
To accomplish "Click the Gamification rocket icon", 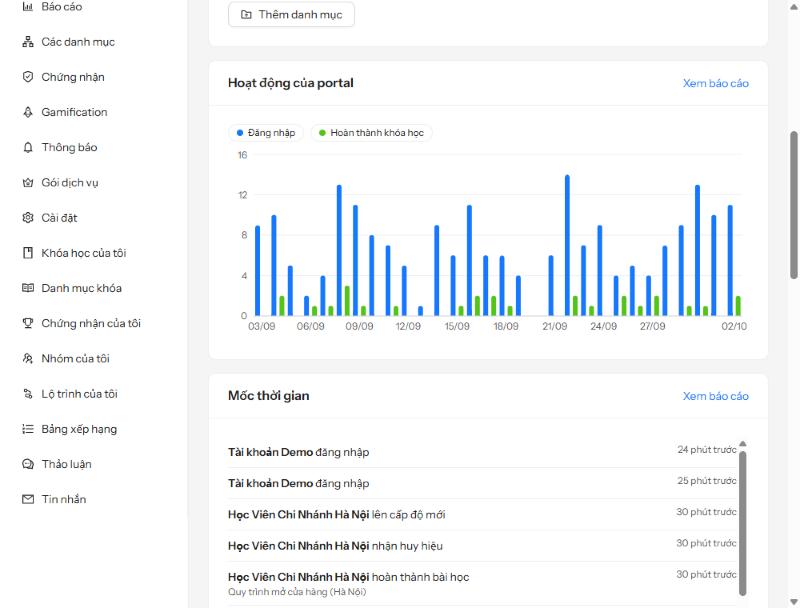I will coord(28,112).
